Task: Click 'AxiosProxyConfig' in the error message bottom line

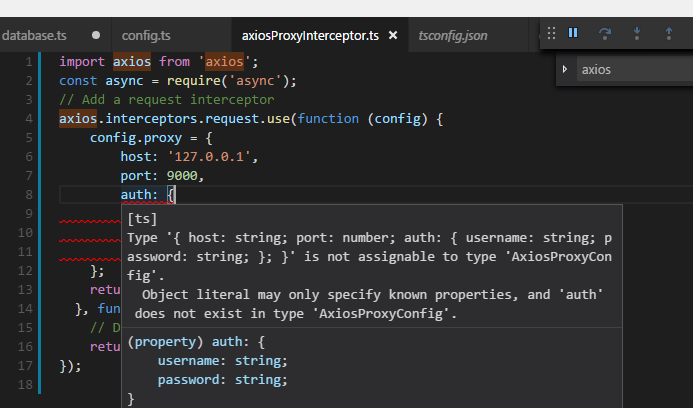Action: click(x=381, y=314)
